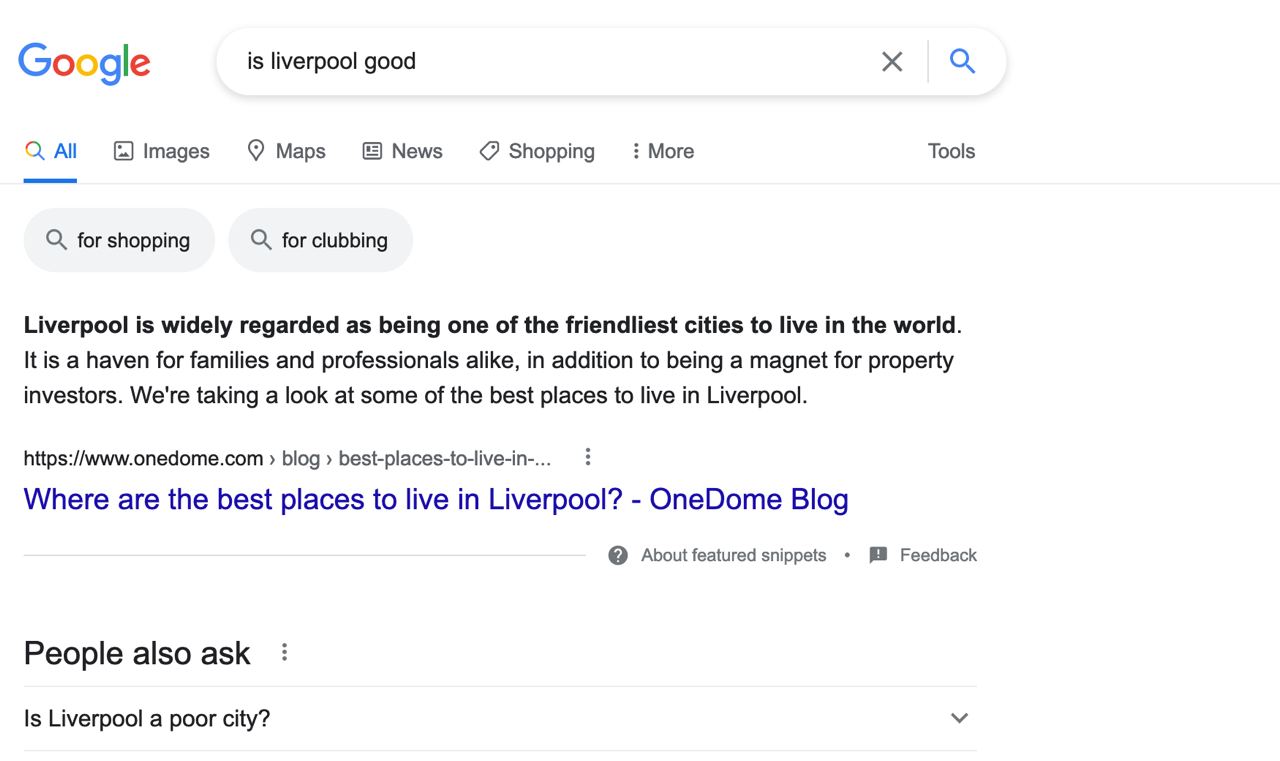Go to the Shopping tab

click(537, 151)
